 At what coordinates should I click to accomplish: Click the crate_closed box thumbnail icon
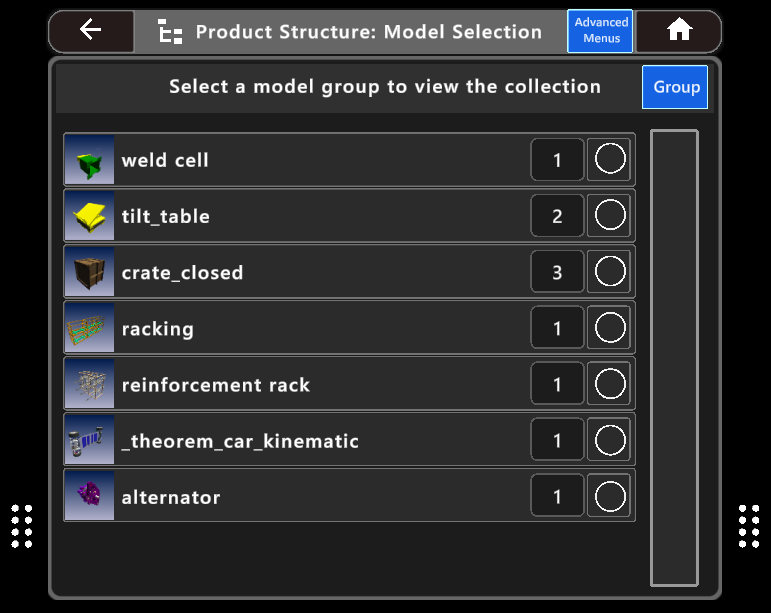[89, 272]
